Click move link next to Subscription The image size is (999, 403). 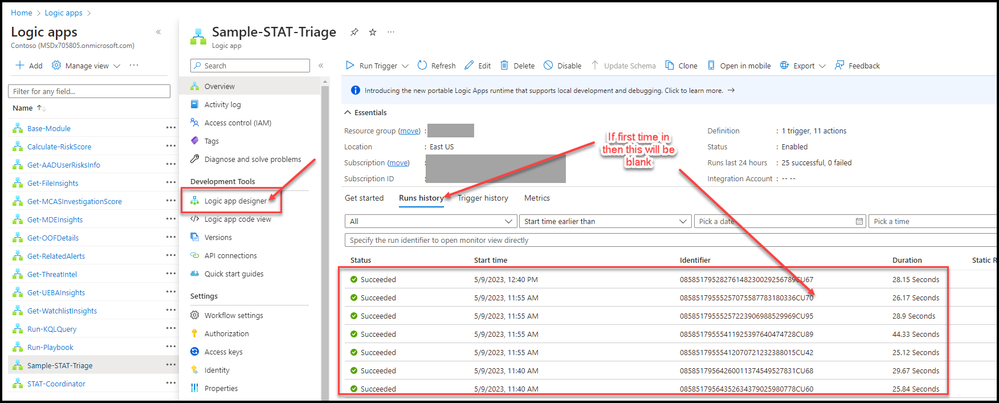pos(398,162)
